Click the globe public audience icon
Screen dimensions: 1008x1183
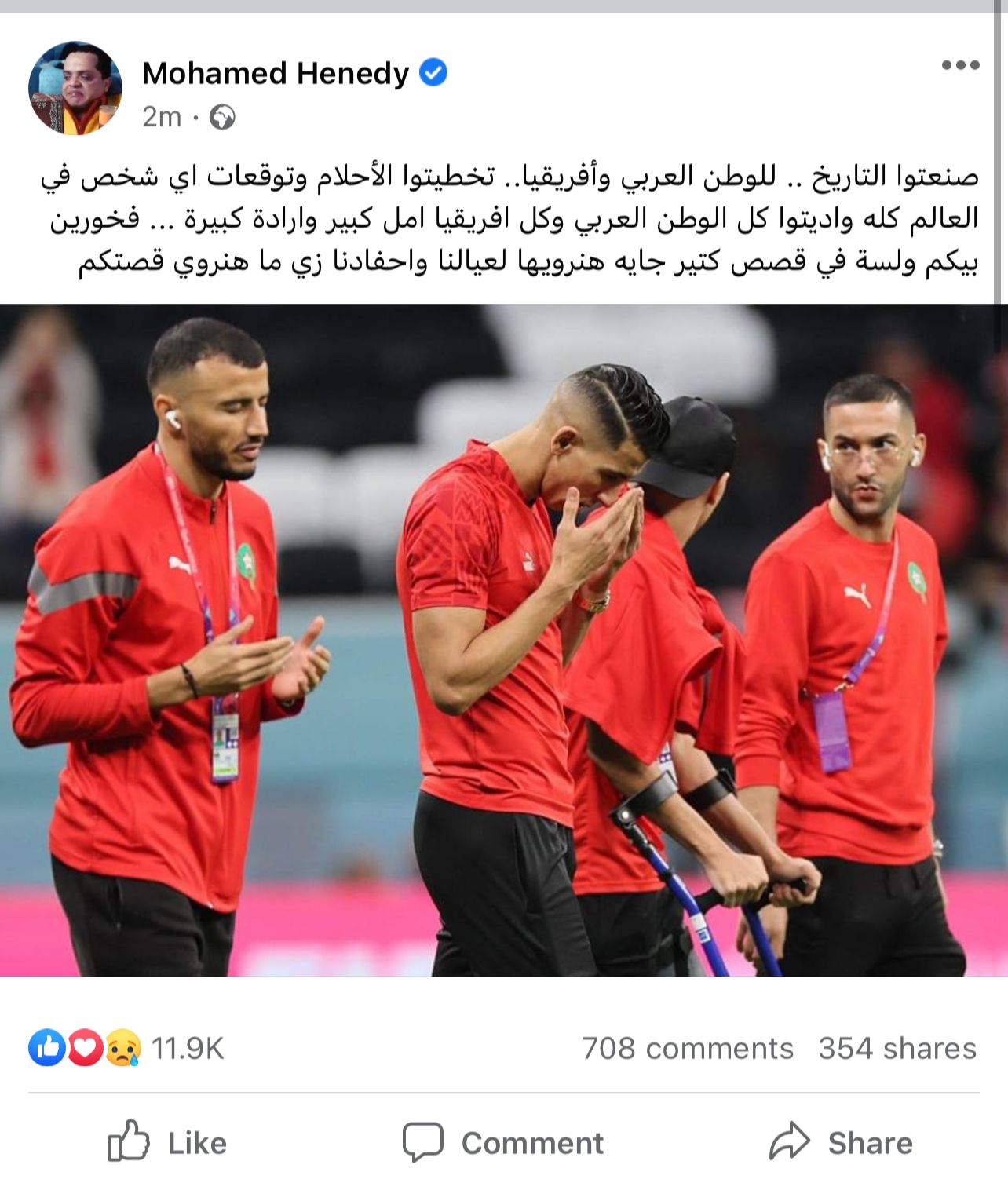tap(222, 118)
